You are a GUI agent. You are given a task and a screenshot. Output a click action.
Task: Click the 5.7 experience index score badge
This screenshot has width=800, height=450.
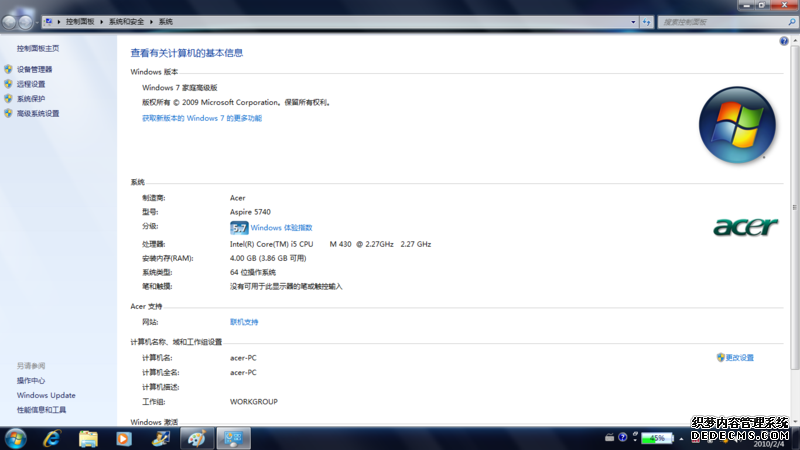239,228
